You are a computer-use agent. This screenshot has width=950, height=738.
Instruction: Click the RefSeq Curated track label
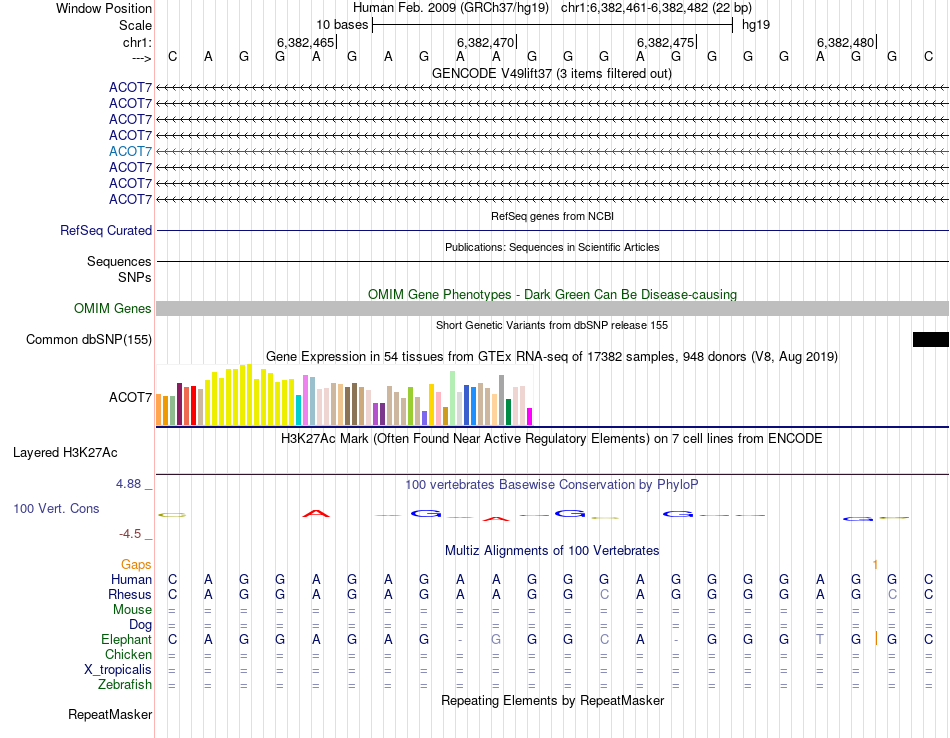[x=106, y=230]
